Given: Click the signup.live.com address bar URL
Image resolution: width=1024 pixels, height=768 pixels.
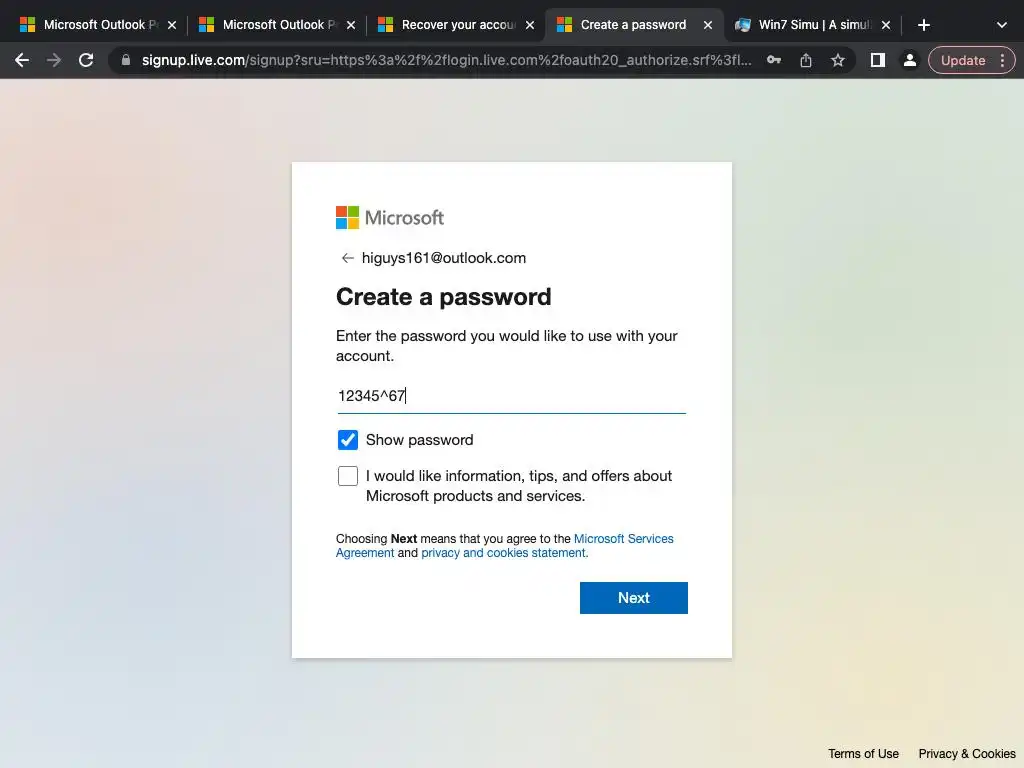Looking at the screenshot, I should [447, 60].
